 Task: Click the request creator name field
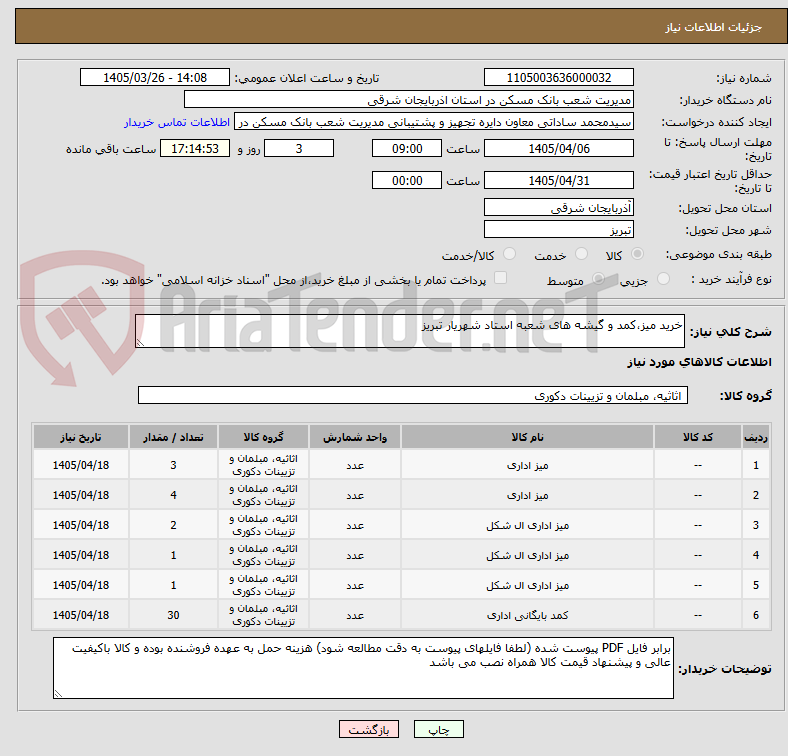point(434,122)
